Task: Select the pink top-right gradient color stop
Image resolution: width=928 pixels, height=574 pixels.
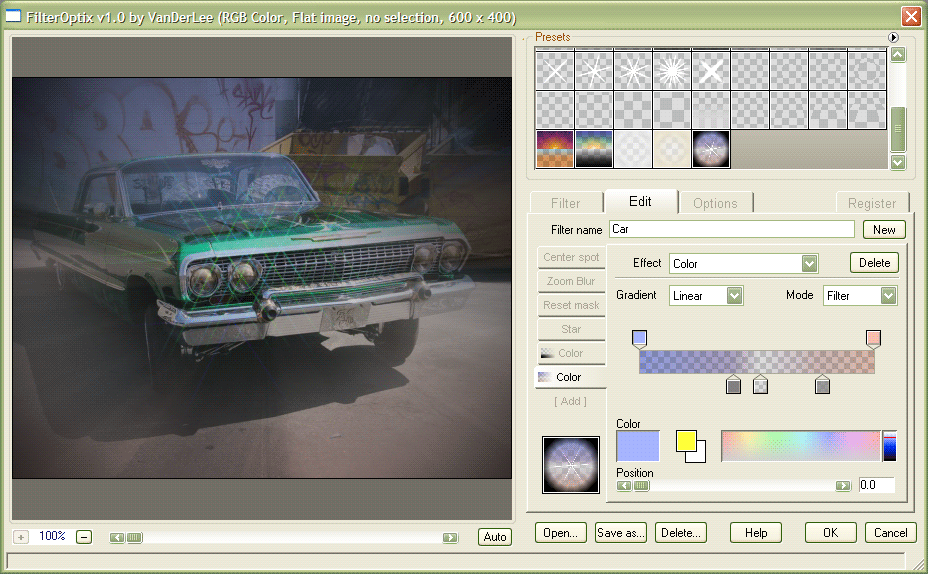Action: [873, 338]
